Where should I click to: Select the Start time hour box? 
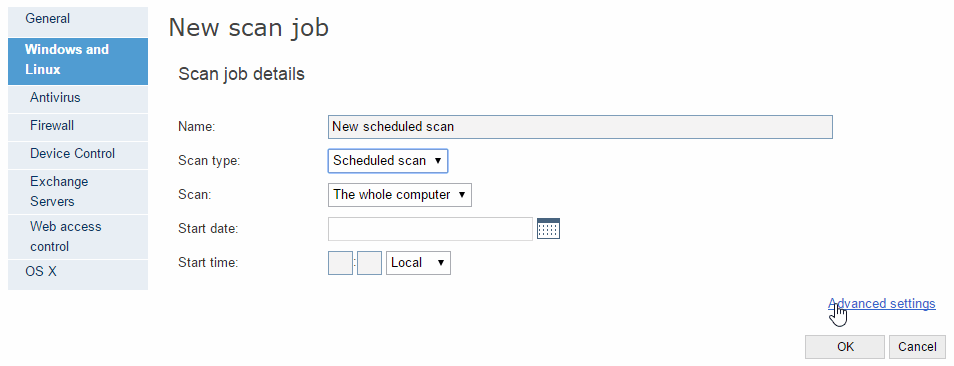tap(340, 263)
